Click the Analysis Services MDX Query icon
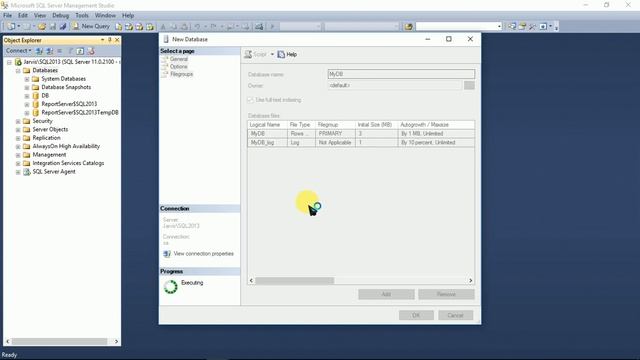The height and width of the screenshot is (360, 640). [129, 27]
